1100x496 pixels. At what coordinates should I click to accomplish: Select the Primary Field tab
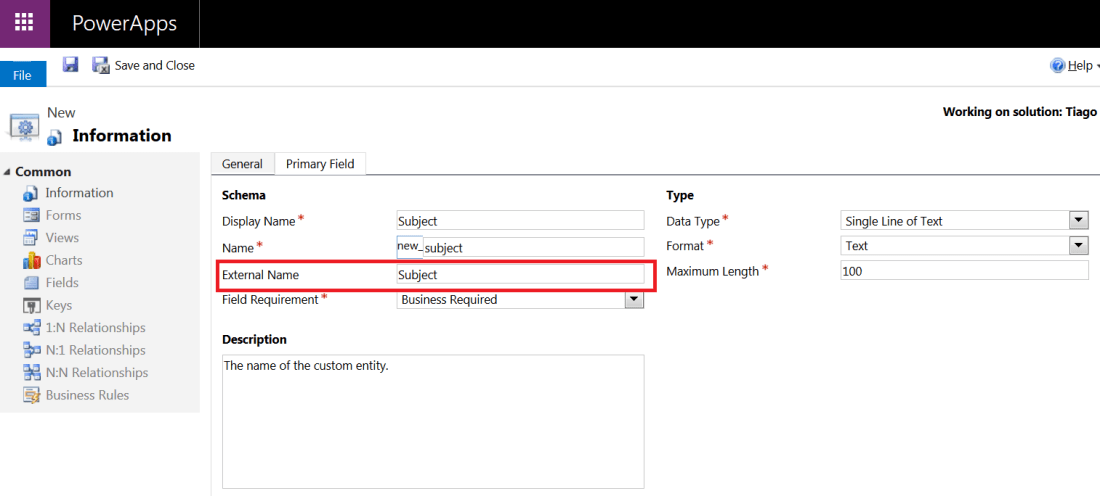(320, 164)
